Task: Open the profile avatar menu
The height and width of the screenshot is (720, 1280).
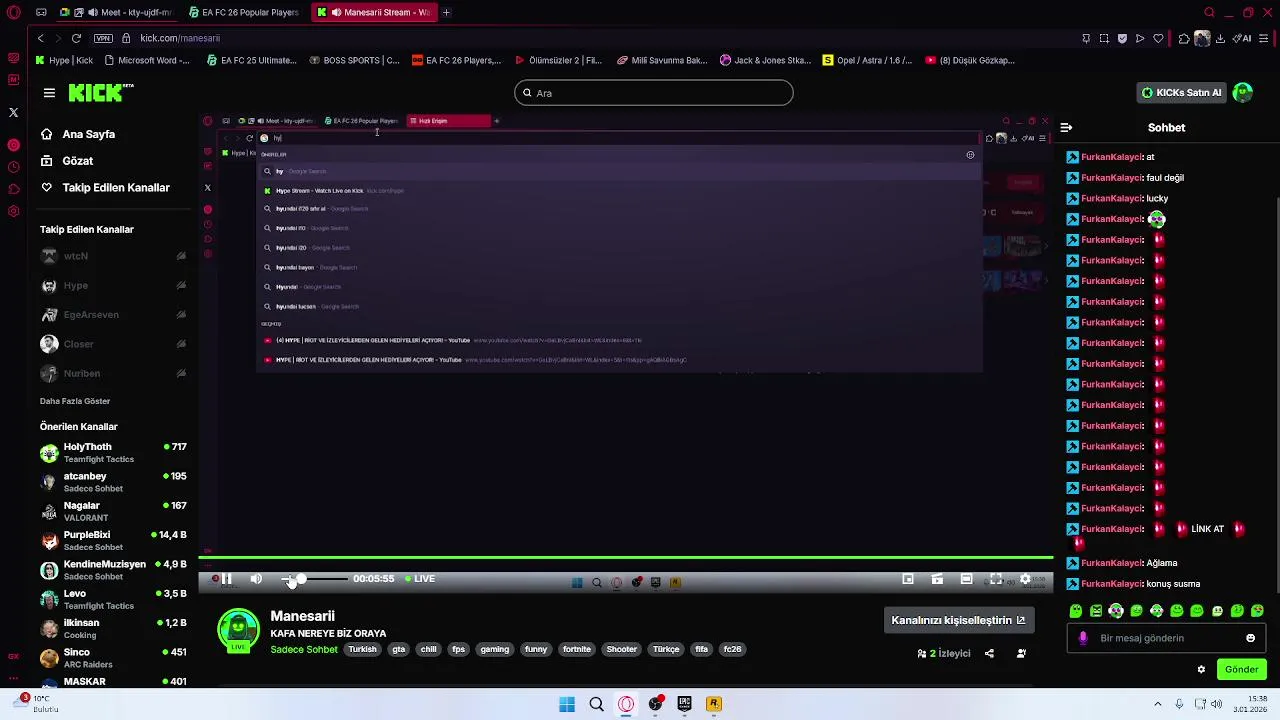Action: click(1243, 93)
